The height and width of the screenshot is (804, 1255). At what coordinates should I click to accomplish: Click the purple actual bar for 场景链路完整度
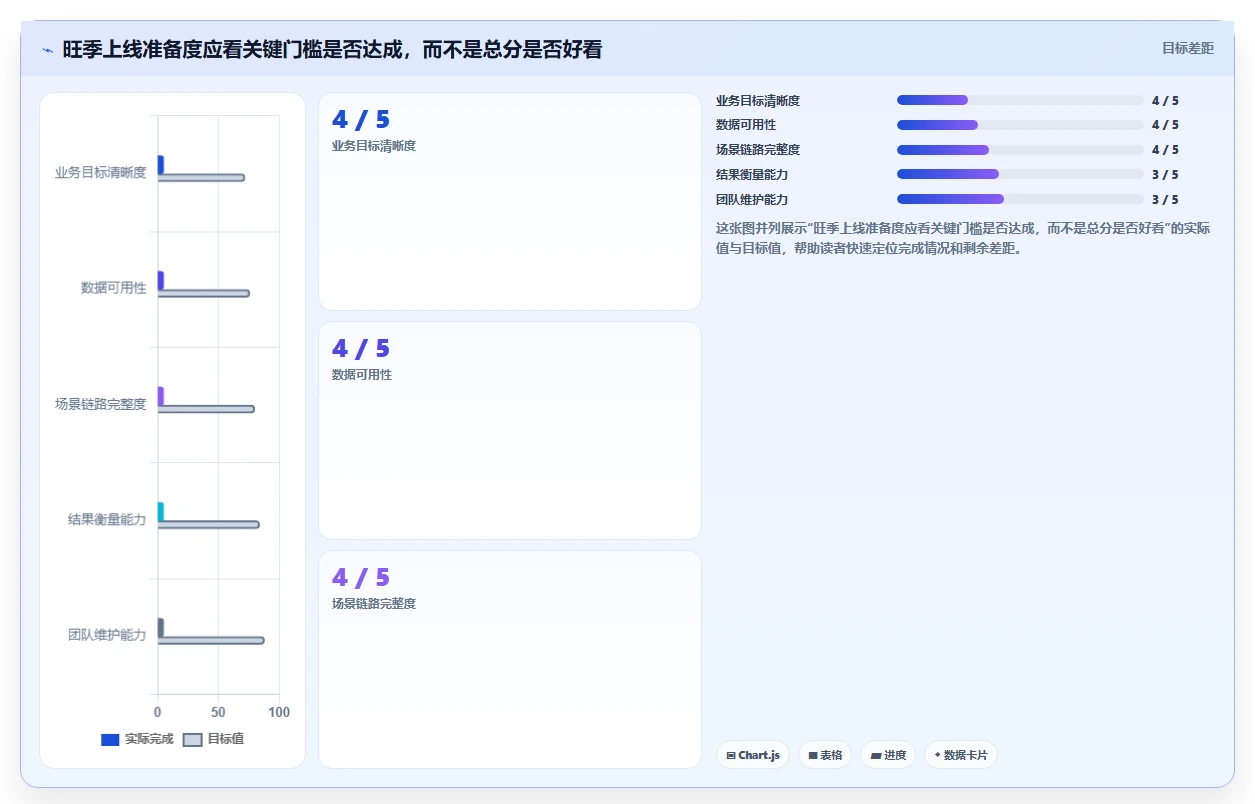(161, 396)
